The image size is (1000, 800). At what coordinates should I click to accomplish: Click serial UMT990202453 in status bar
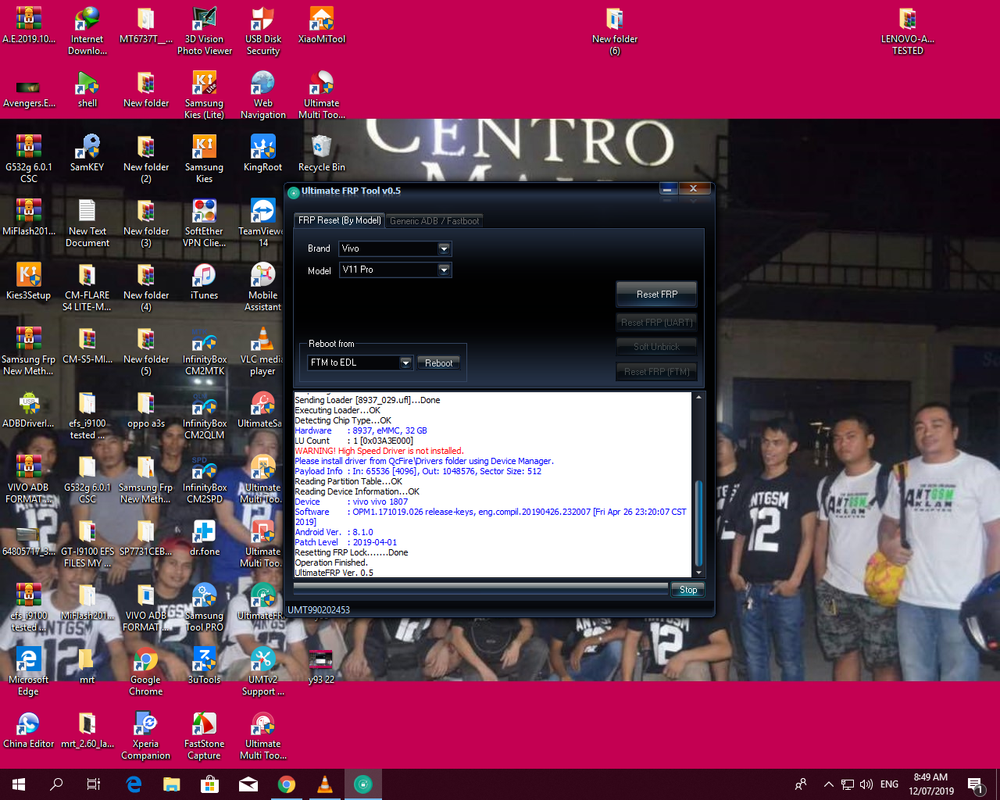pyautogui.click(x=318, y=610)
